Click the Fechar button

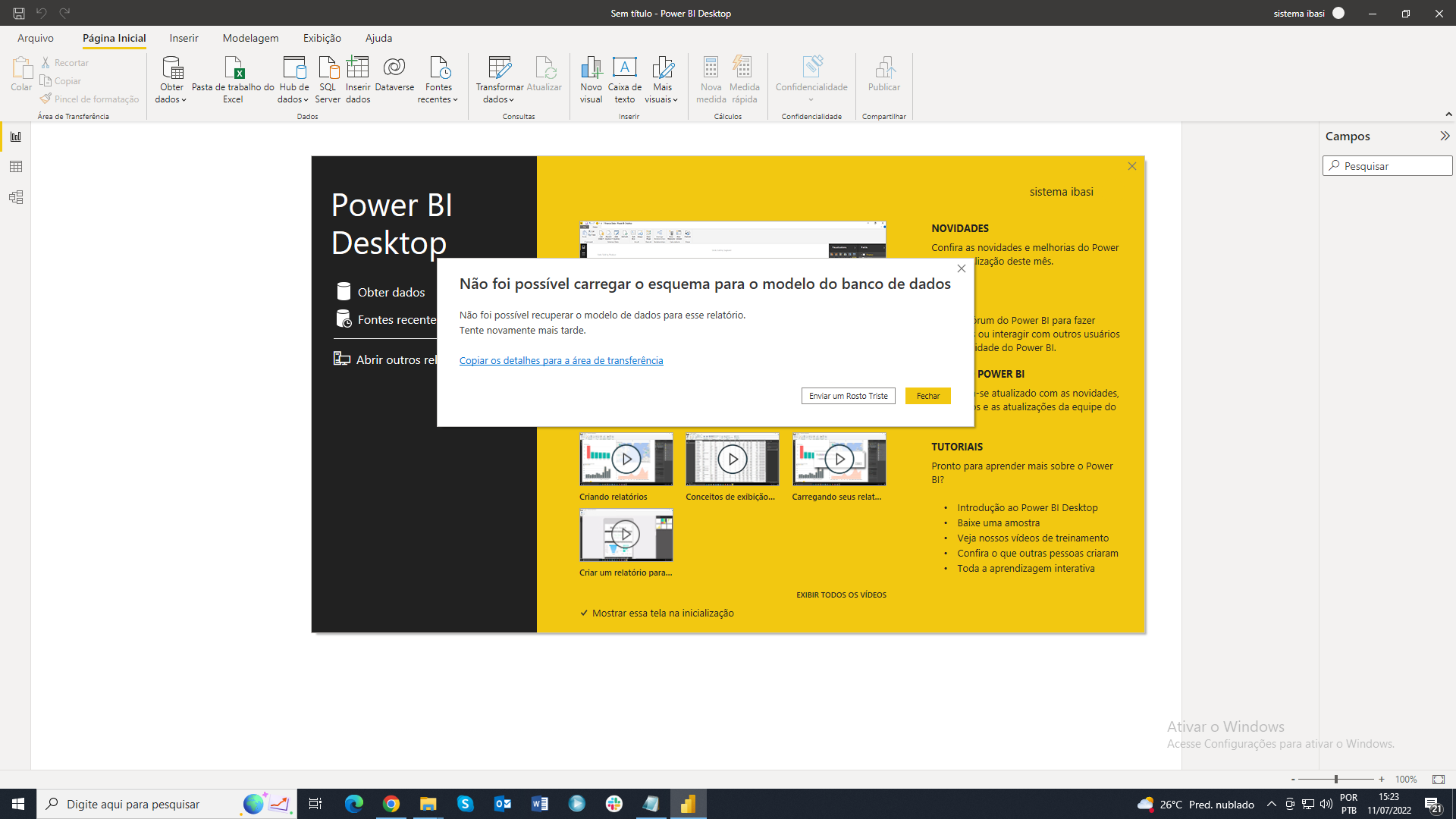point(928,396)
